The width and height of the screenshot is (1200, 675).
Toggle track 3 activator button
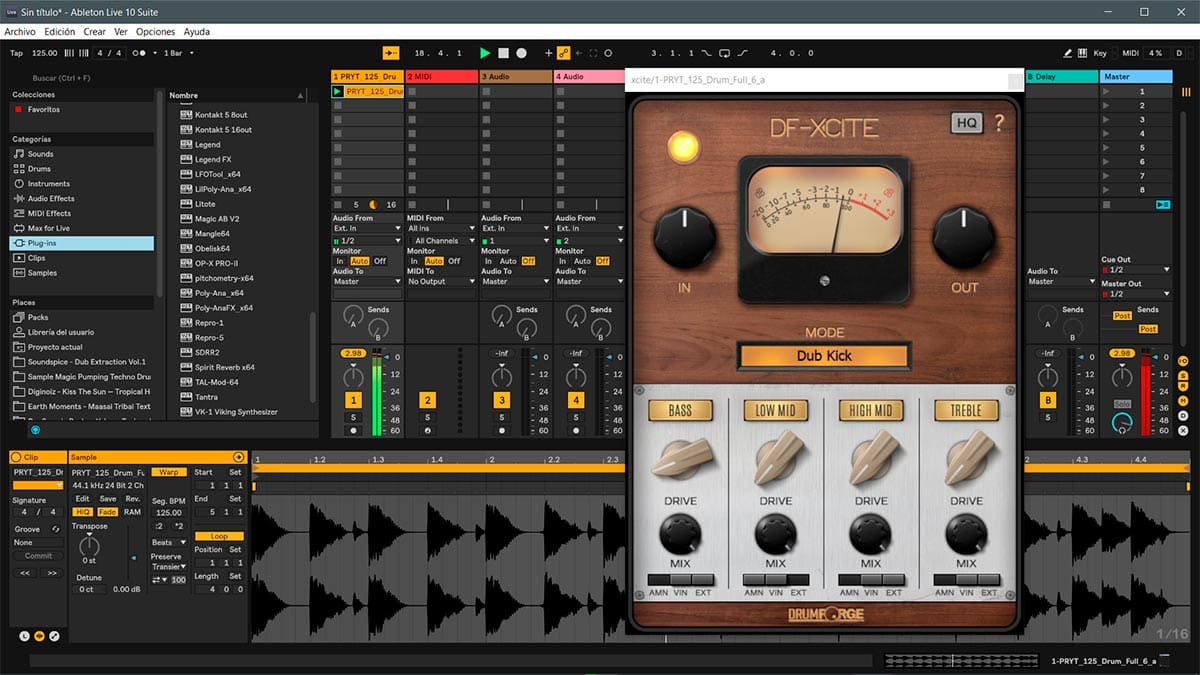(x=502, y=400)
